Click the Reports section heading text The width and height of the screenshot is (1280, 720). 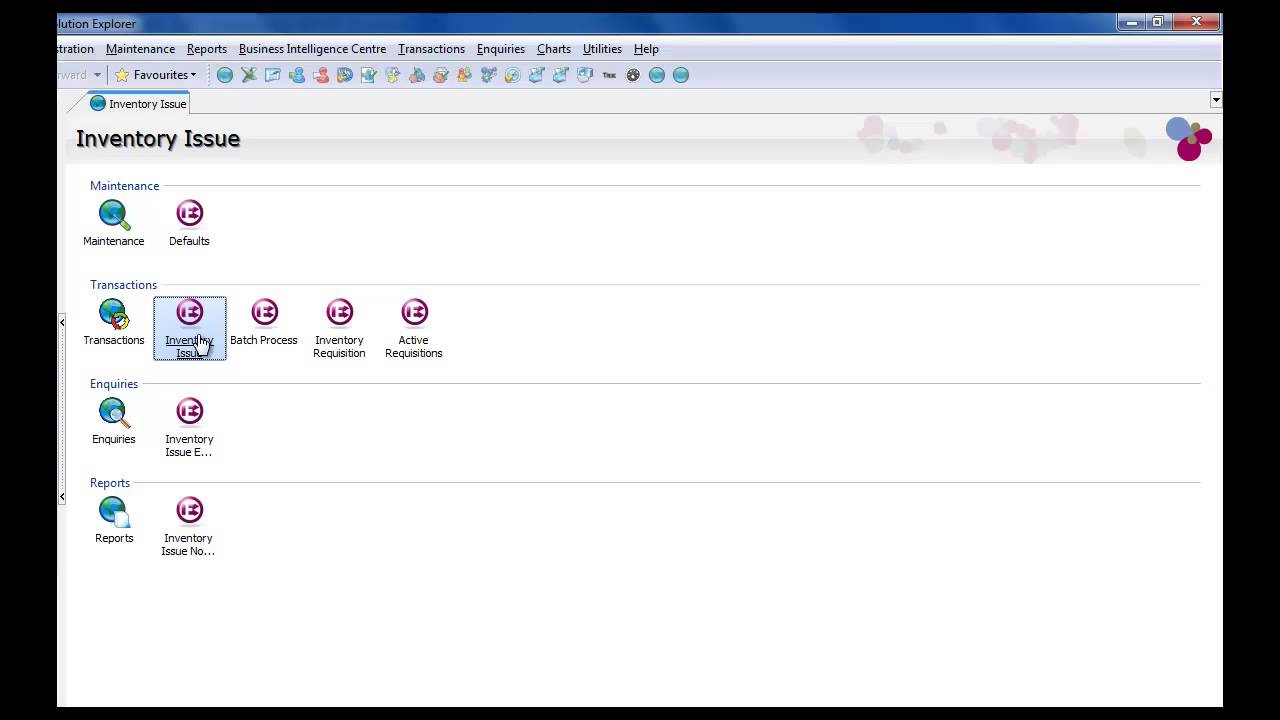pos(110,483)
